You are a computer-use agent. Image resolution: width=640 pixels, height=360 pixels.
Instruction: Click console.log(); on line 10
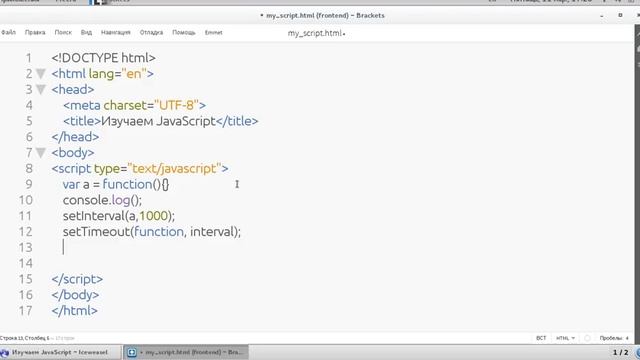102,200
